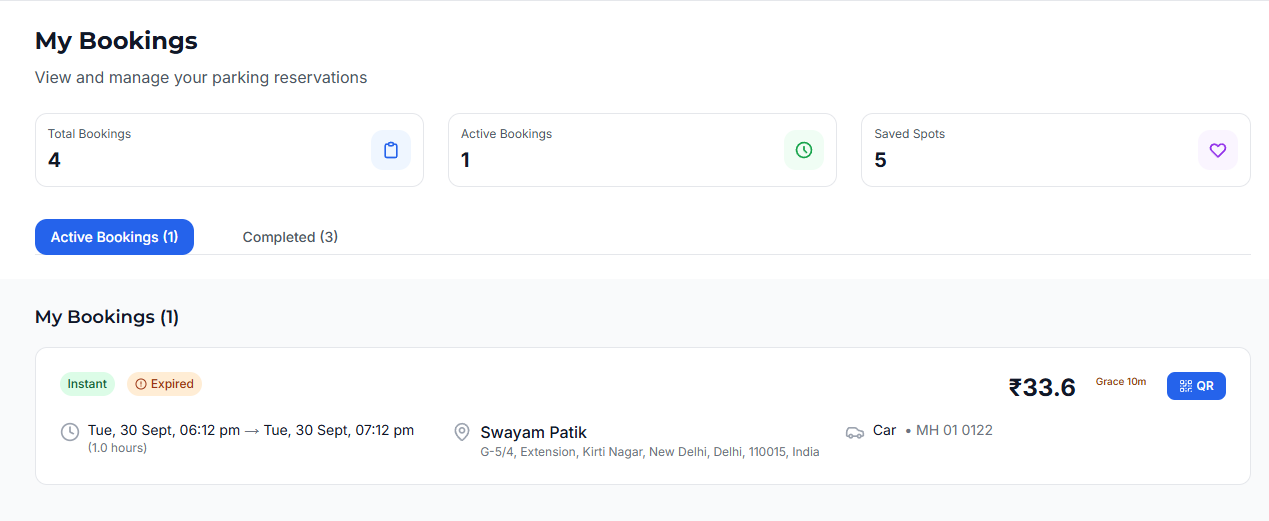Click the Total Bookings count of 4
Screen dimensions: 1269x521
54,160
